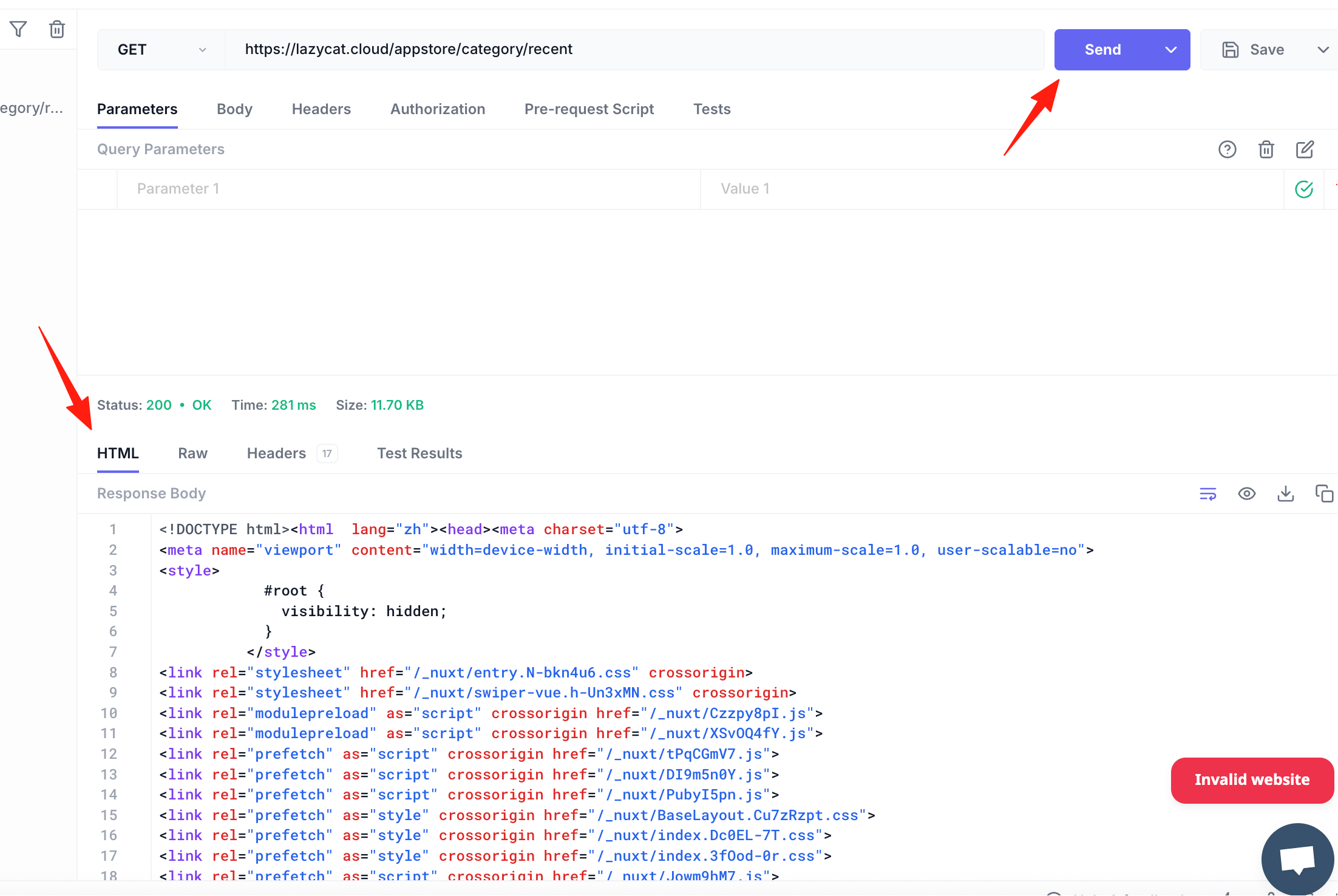Viewport: 1338px width, 896px height.
Task: Click the Parameter 1 input field
Action: coord(409,189)
